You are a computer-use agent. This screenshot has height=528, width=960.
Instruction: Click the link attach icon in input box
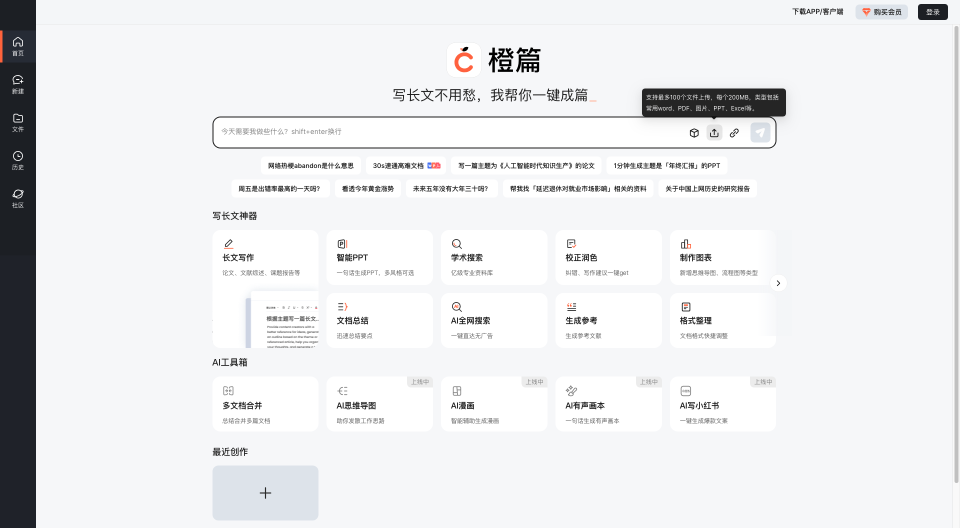734,133
